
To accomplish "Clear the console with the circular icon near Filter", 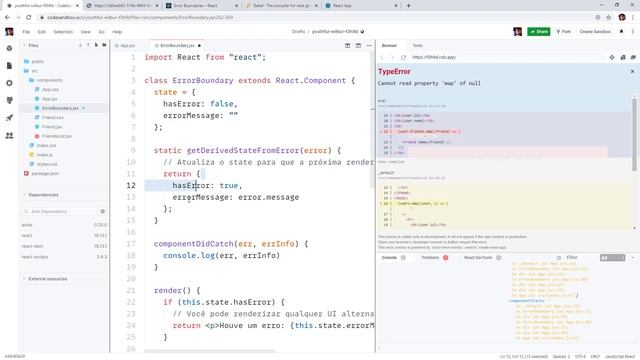I will [x=559, y=258].
